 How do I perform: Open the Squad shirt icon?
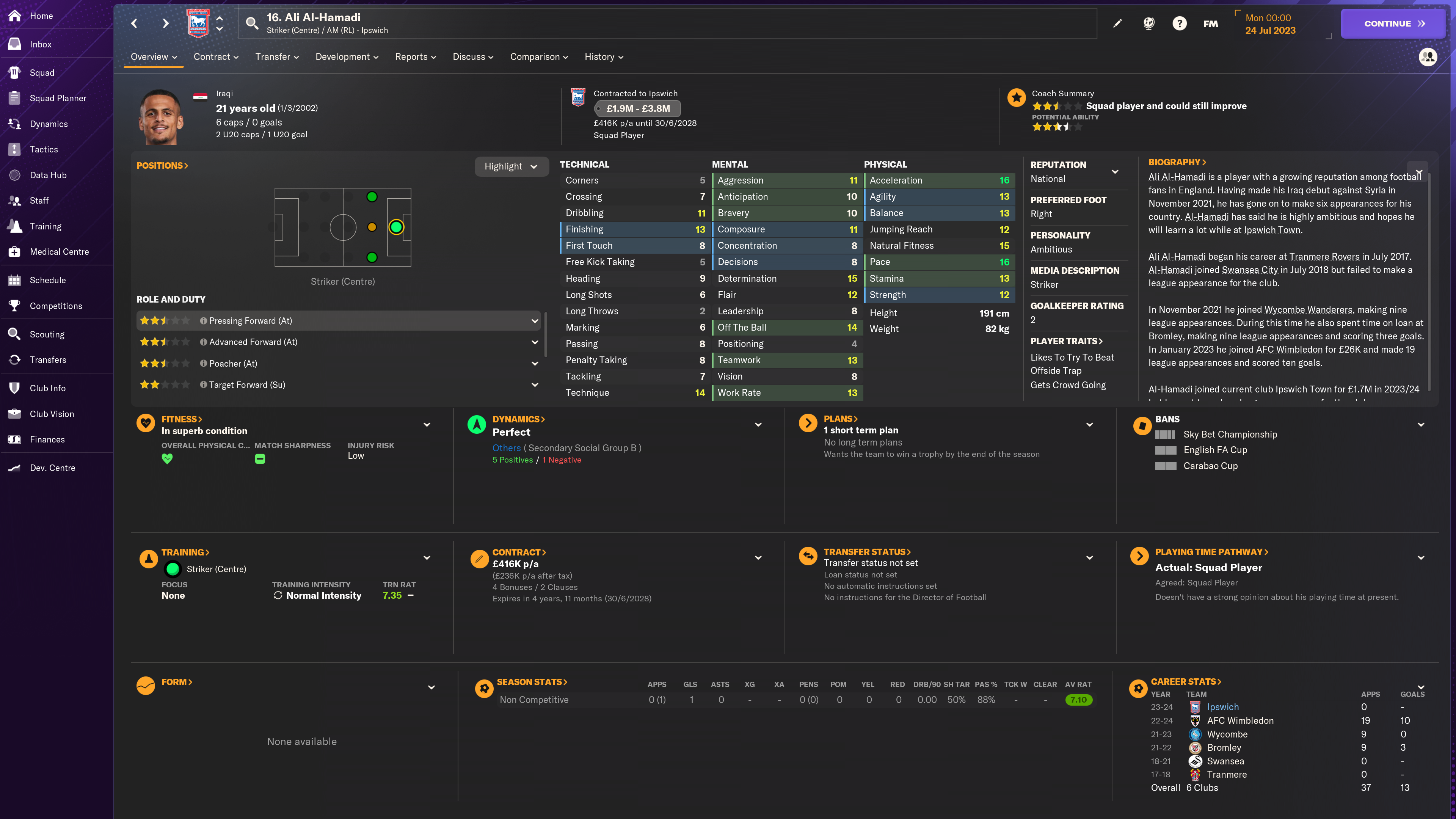(x=15, y=72)
